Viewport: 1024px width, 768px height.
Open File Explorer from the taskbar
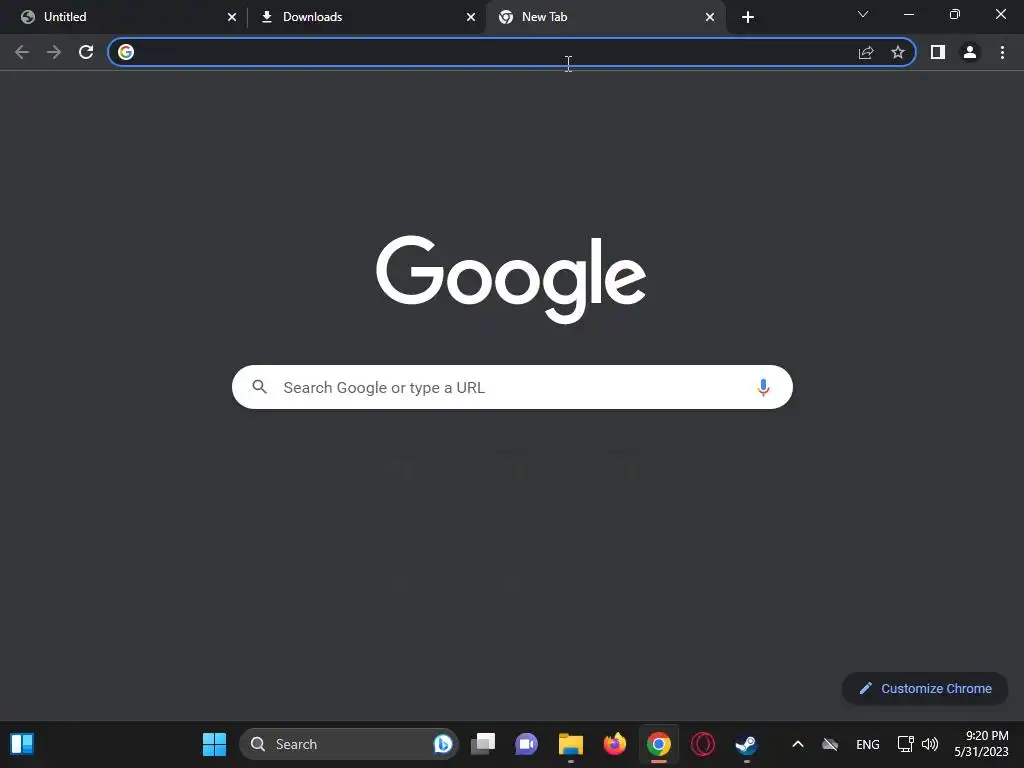571,744
